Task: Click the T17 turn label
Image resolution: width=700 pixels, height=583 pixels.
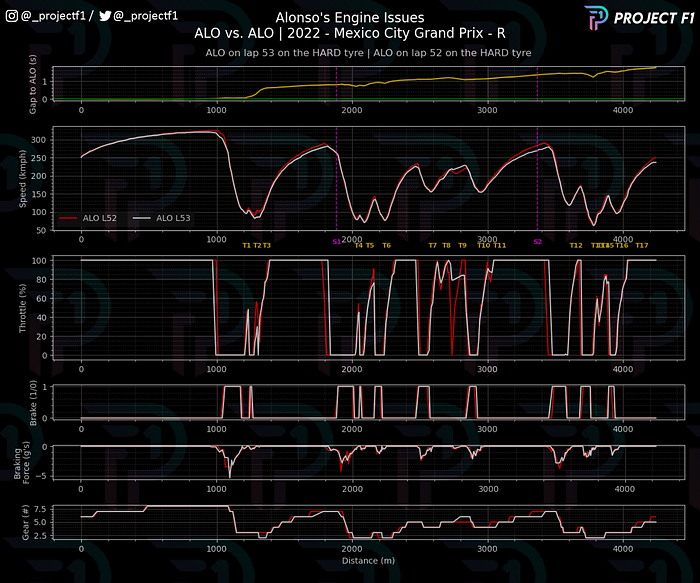Action: [x=642, y=246]
